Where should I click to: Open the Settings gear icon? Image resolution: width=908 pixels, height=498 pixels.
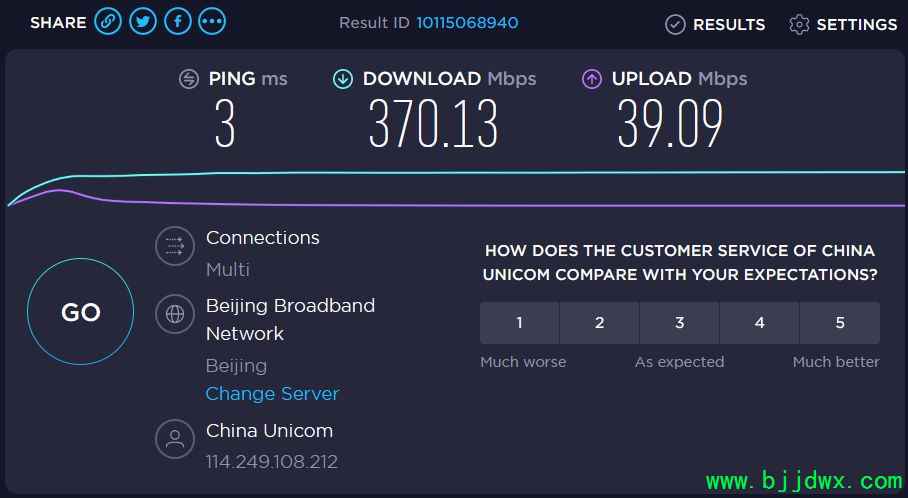[799, 24]
